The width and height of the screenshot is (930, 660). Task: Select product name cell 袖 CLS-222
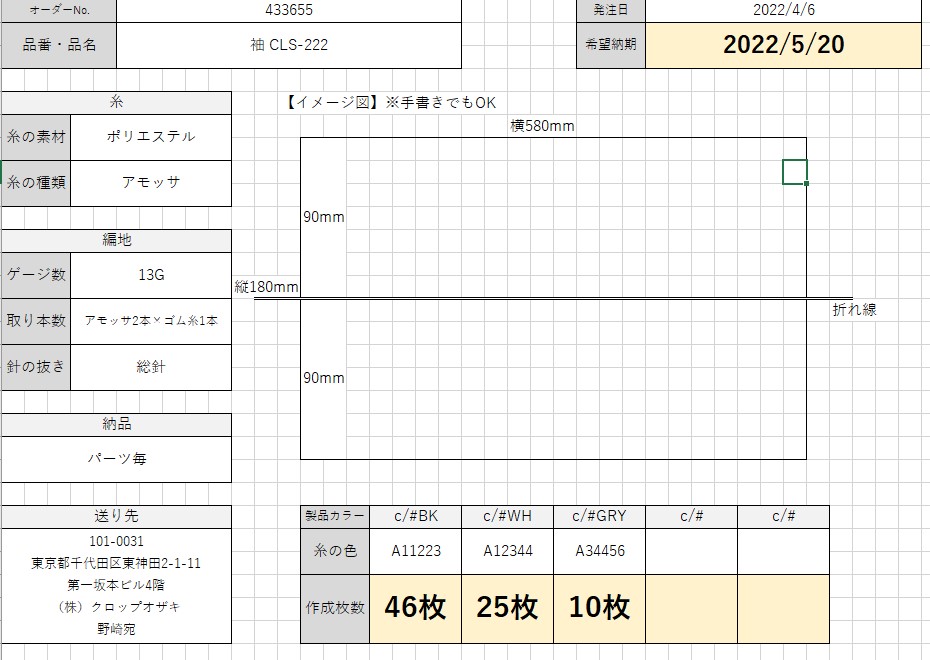click(x=289, y=45)
